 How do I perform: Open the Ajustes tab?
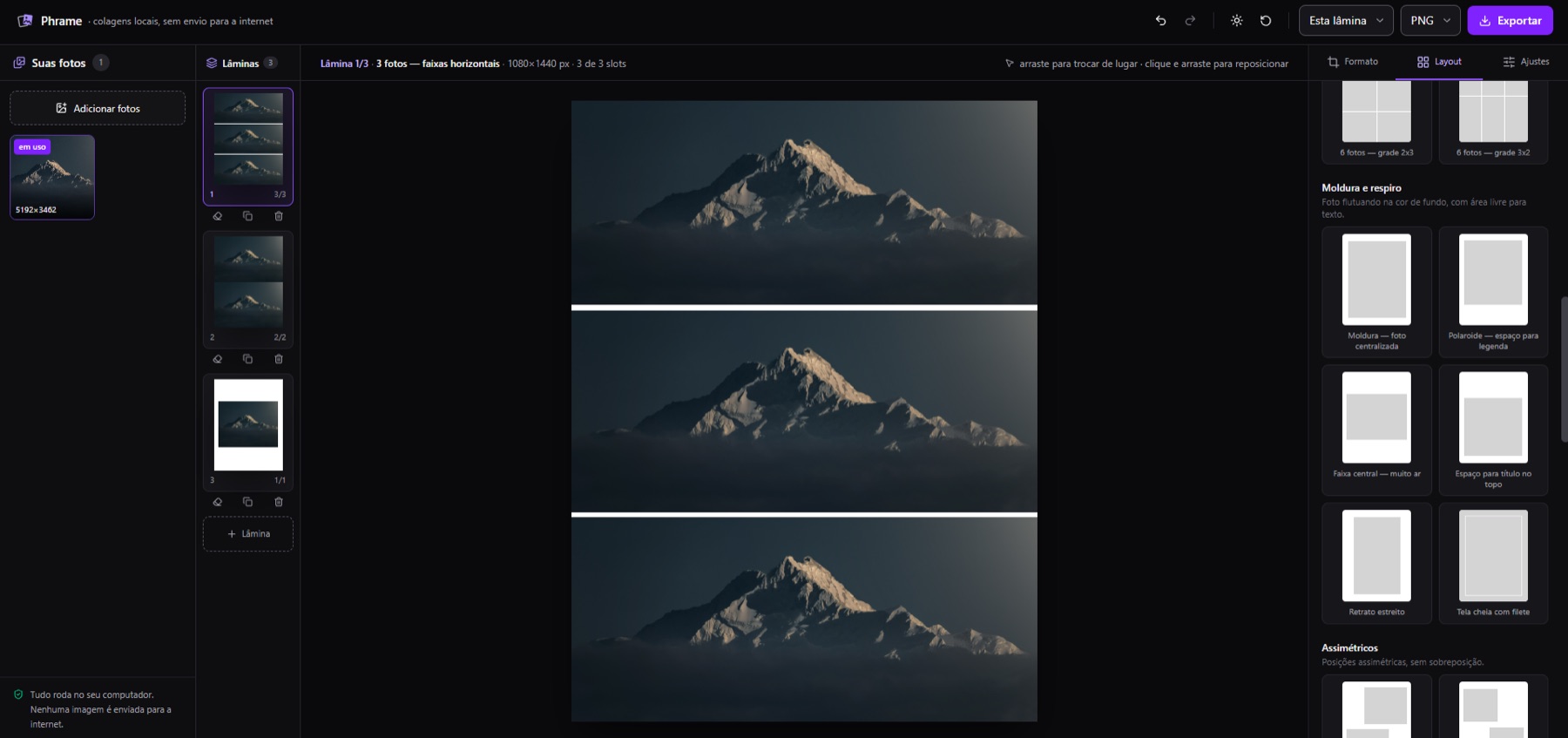pyautogui.click(x=1525, y=62)
